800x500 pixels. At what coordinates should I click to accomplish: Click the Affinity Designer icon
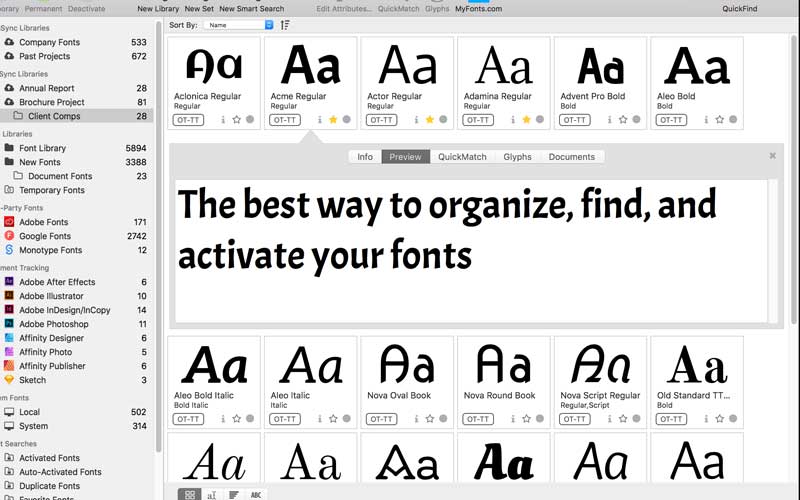9,338
